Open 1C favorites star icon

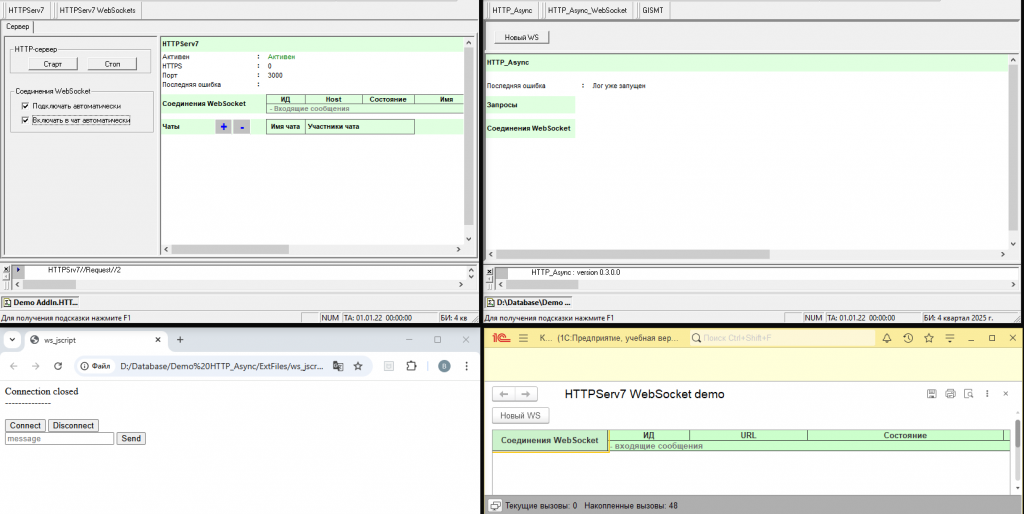[929, 338]
